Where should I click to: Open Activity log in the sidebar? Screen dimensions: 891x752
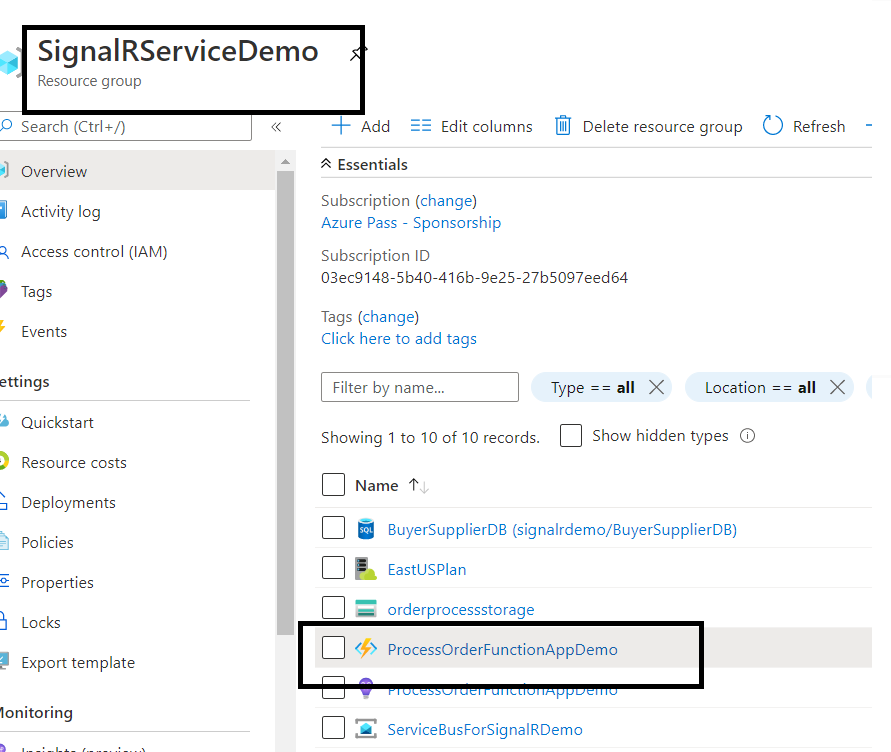61,212
